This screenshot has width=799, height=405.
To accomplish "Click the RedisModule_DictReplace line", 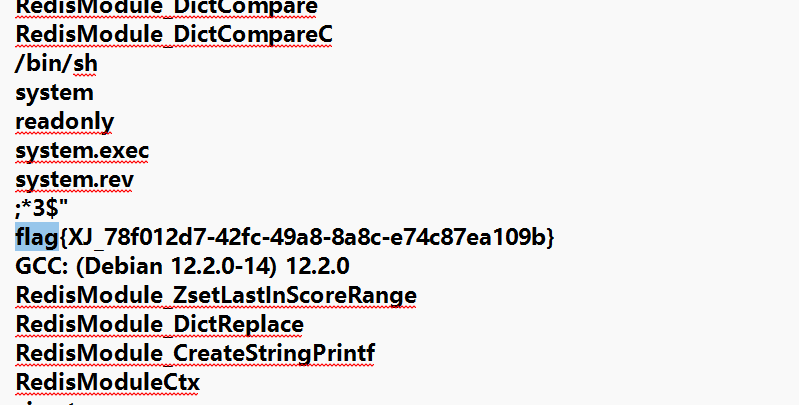I will click(159, 325).
